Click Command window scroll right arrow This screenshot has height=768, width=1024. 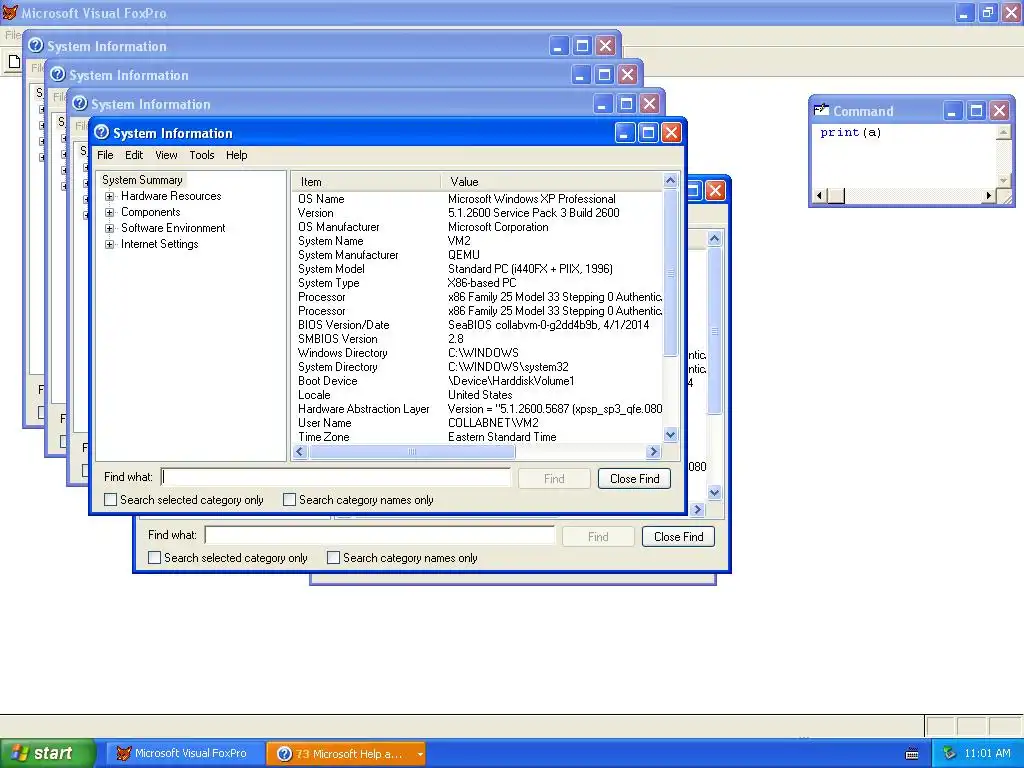(989, 195)
